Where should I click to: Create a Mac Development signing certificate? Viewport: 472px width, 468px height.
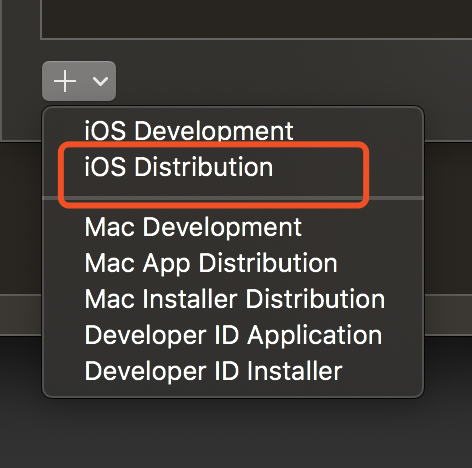coord(193,227)
